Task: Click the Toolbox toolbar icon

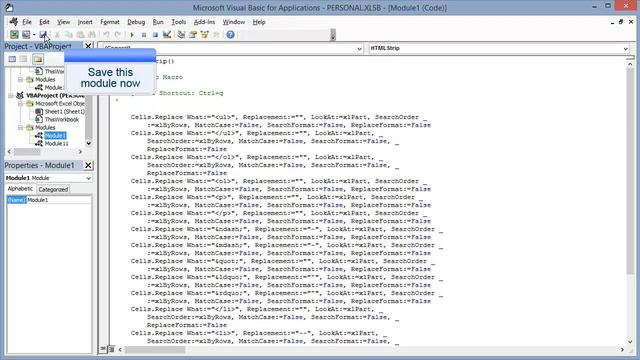Action: coord(216,35)
